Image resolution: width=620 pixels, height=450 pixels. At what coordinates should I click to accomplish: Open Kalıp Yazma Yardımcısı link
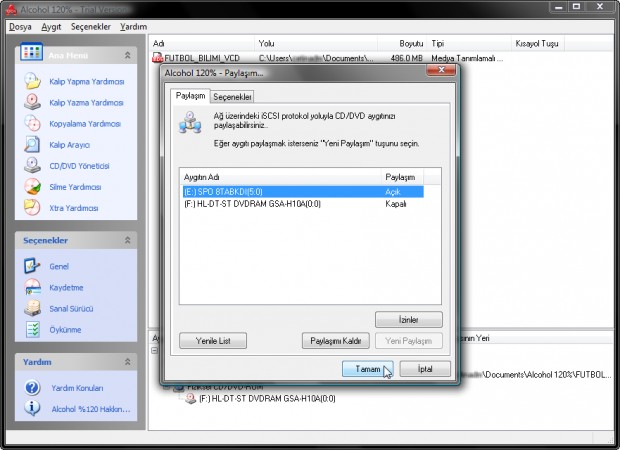point(86,102)
